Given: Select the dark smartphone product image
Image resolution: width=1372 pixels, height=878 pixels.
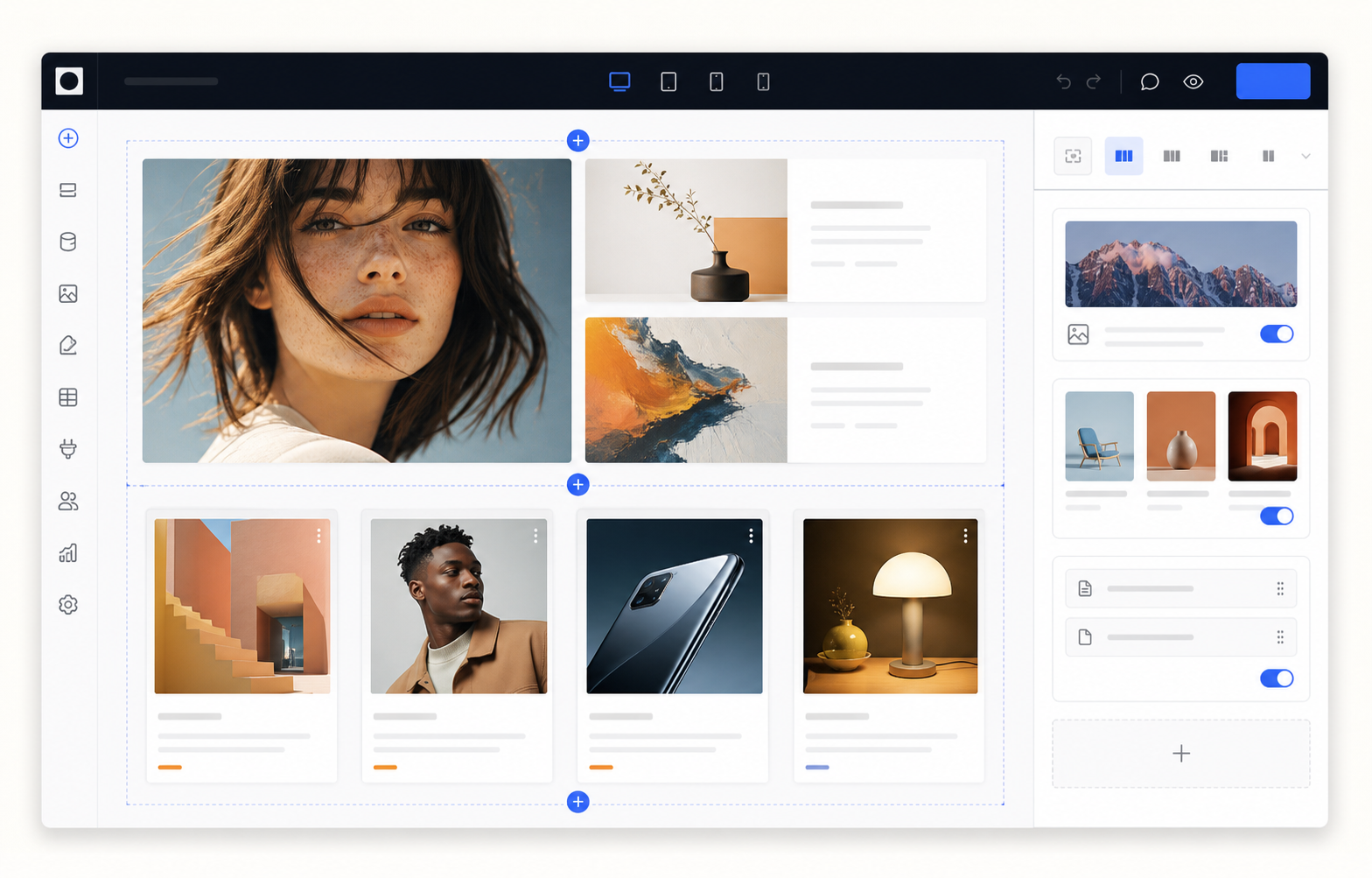Looking at the screenshot, I should click(x=675, y=606).
